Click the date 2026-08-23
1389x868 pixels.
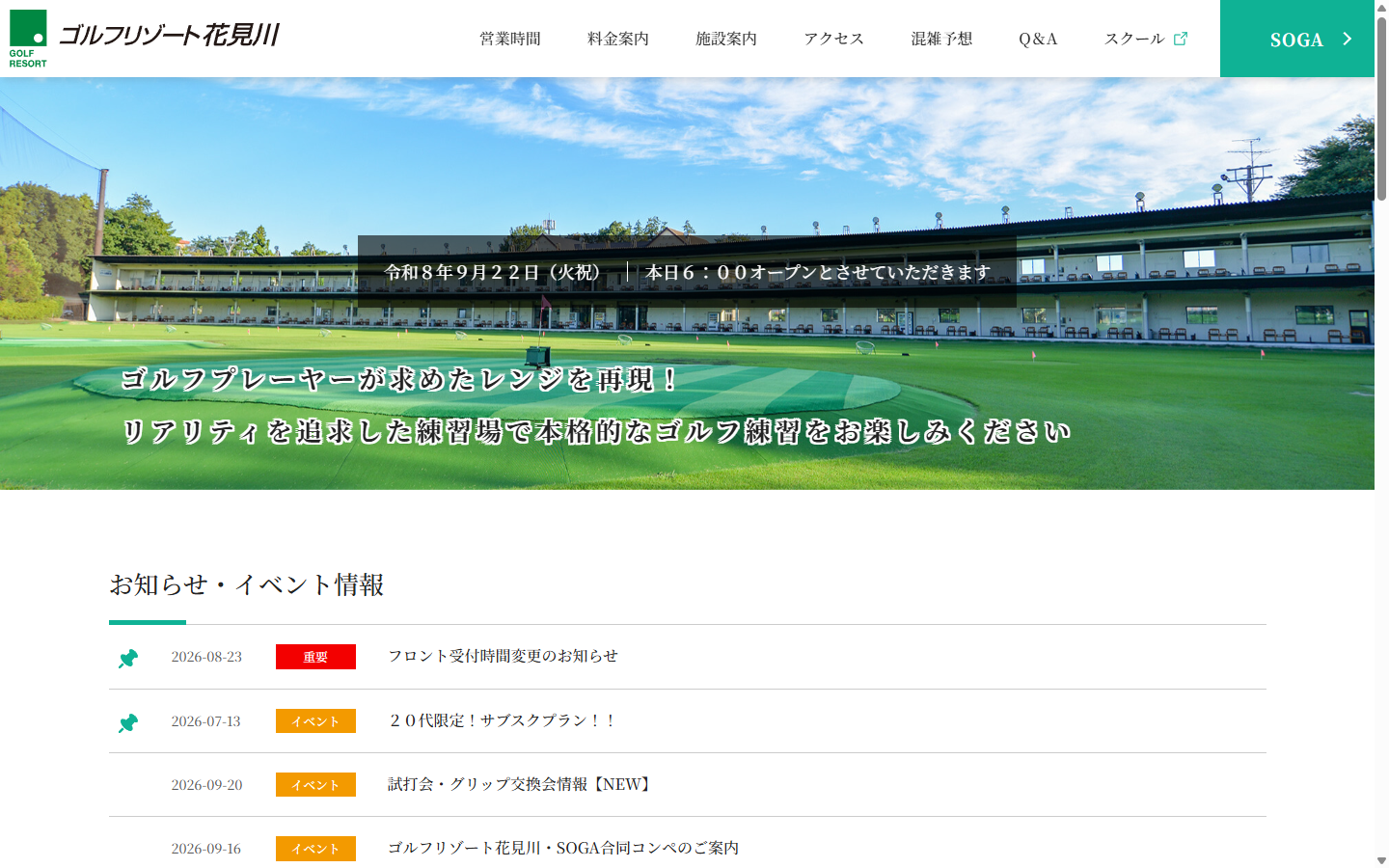pyautogui.click(x=206, y=657)
